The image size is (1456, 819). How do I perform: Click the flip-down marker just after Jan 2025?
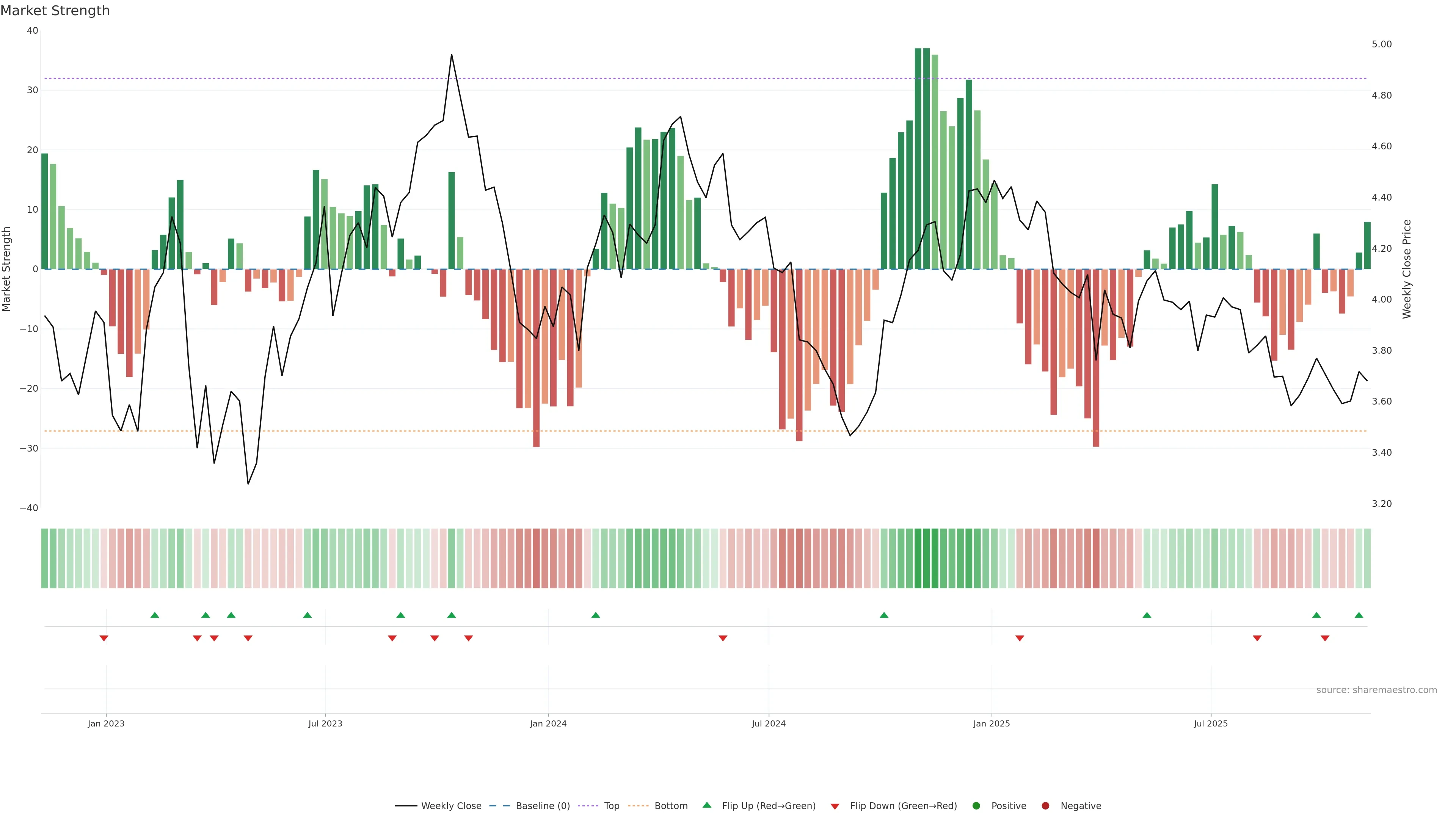1020,638
